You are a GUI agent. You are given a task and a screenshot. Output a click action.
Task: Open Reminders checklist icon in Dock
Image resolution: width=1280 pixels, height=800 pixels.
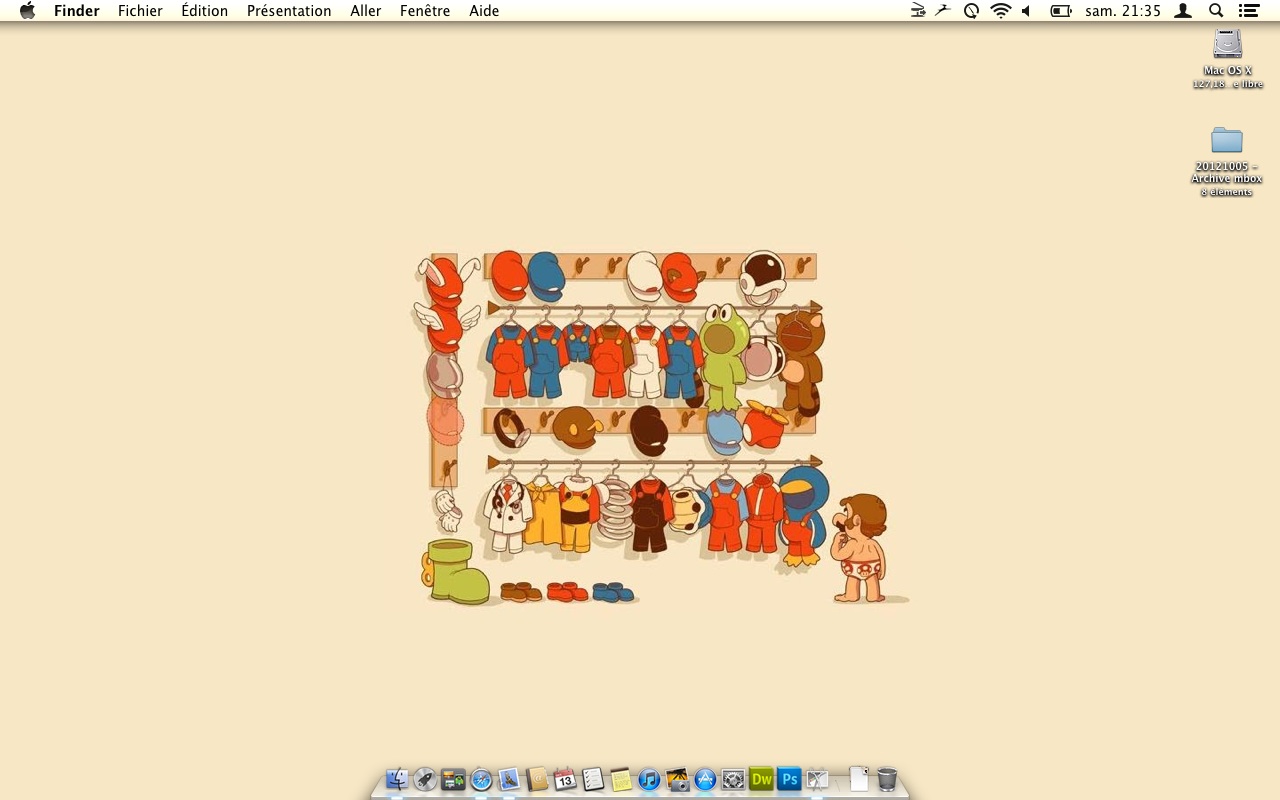coord(594,779)
